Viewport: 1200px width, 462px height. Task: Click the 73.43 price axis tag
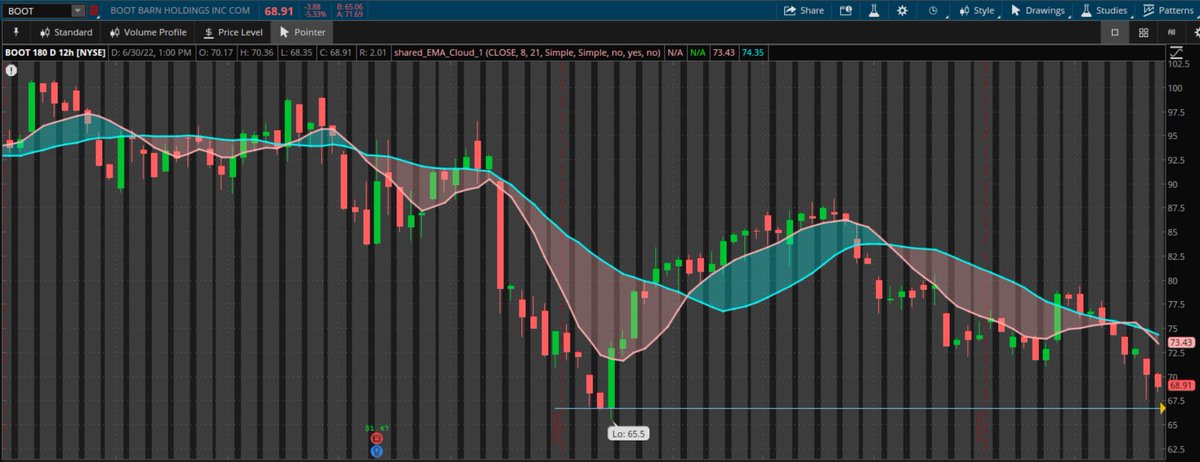(x=1180, y=342)
